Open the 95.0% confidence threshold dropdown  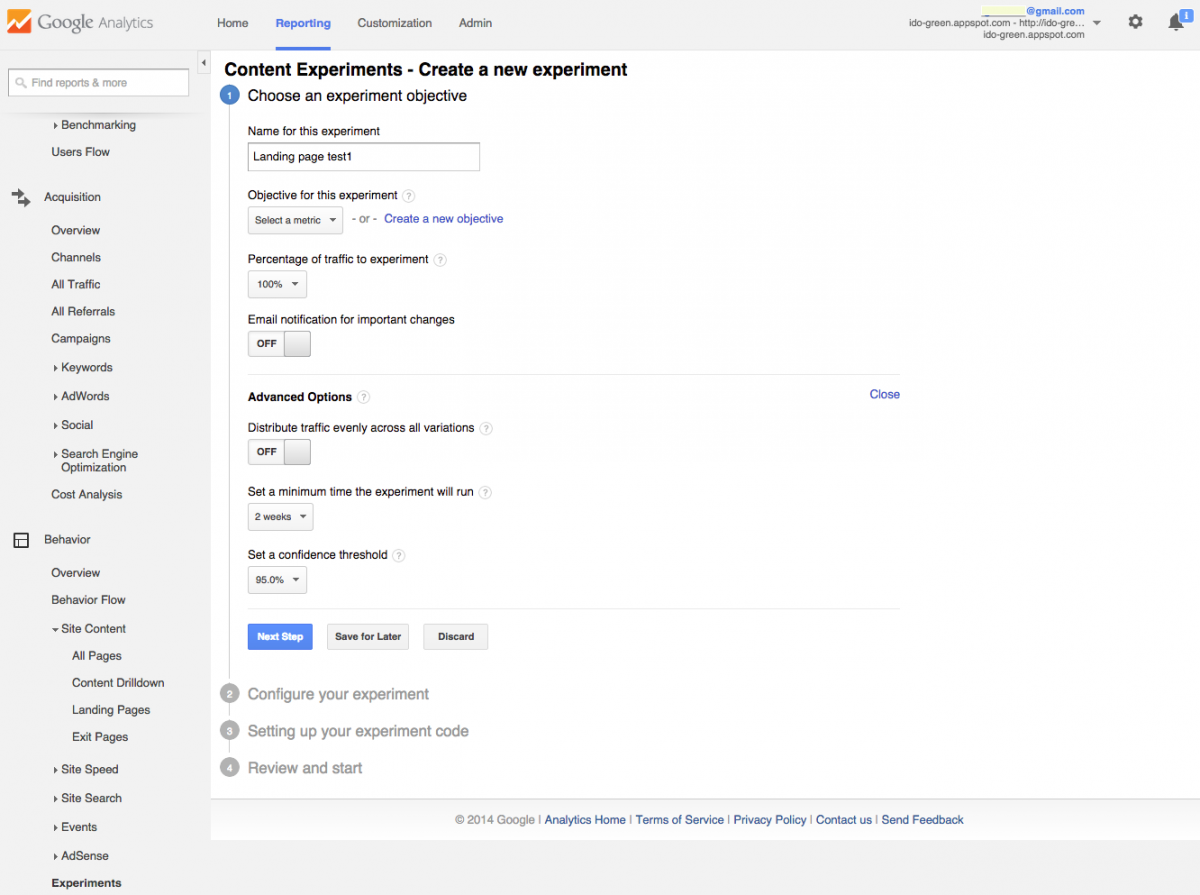point(277,580)
